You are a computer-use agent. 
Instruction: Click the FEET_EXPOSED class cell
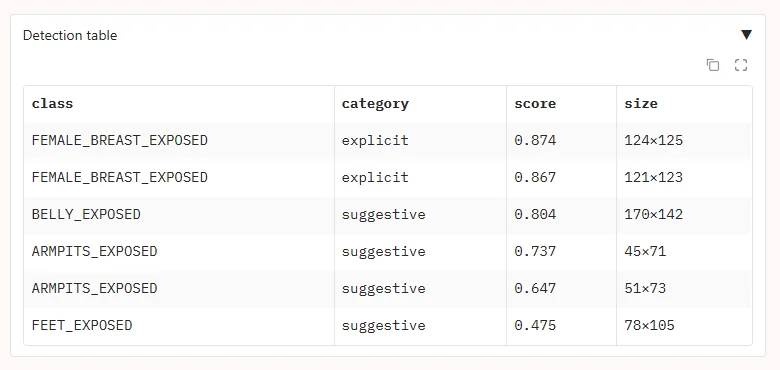(179, 326)
